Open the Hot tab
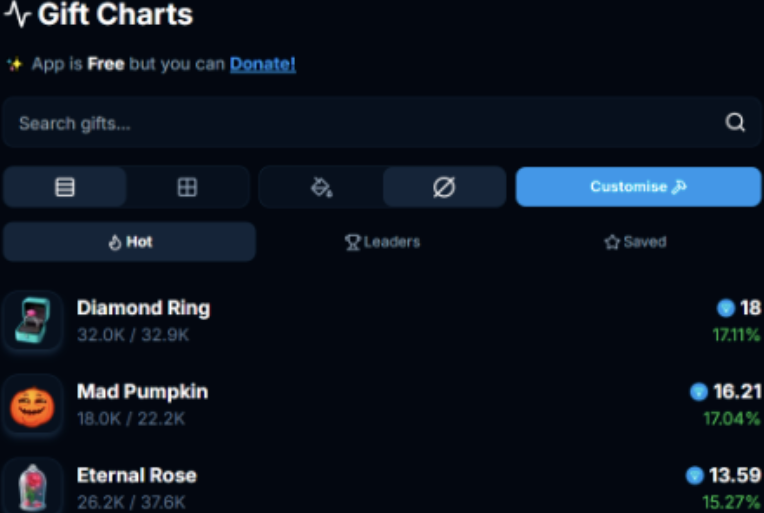This screenshot has width=764, height=513. tap(129, 242)
